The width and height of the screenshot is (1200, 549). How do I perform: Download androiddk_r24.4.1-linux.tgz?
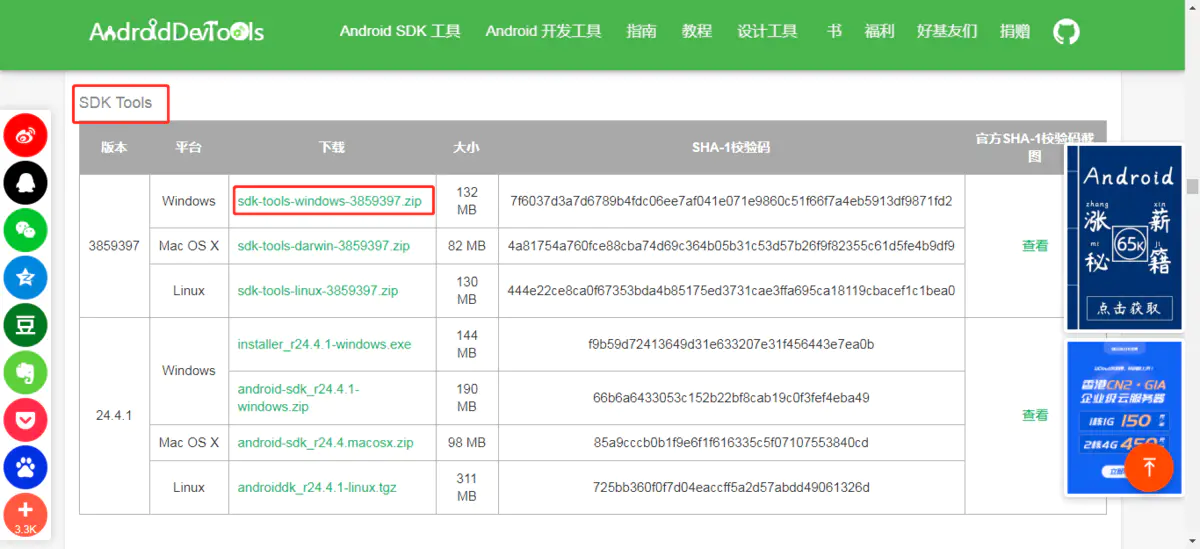(x=317, y=487)
